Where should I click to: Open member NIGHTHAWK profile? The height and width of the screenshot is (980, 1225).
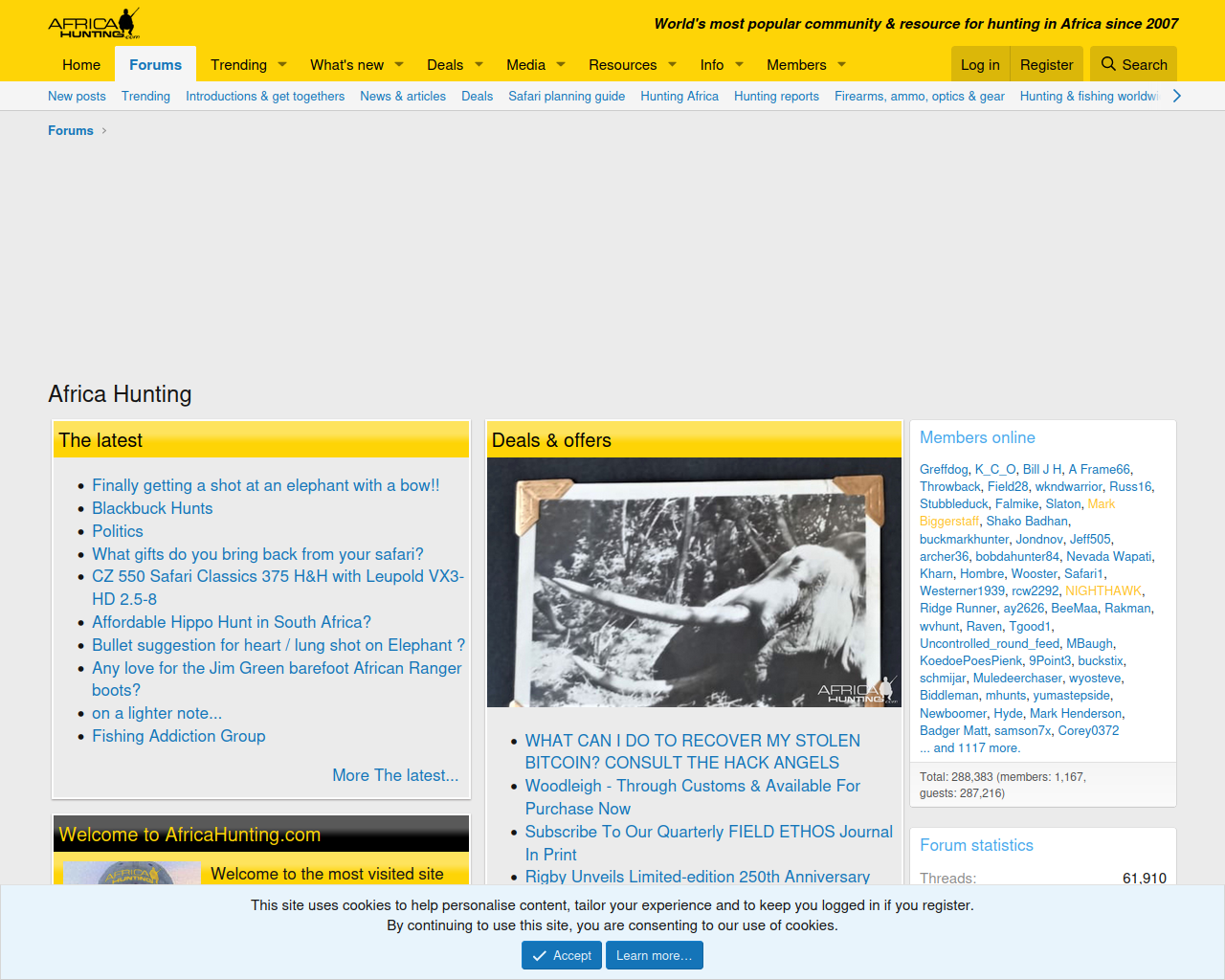click(1103, 590)
